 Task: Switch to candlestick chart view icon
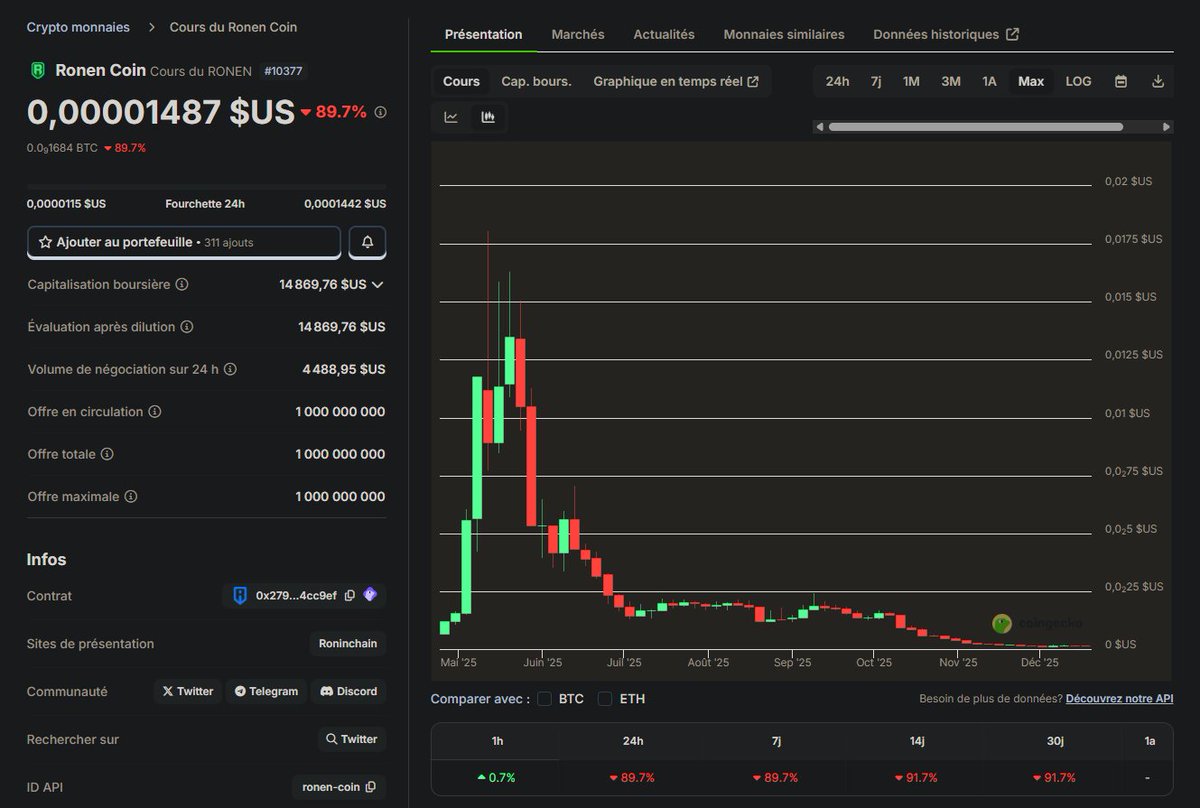(x=488, y=117)
